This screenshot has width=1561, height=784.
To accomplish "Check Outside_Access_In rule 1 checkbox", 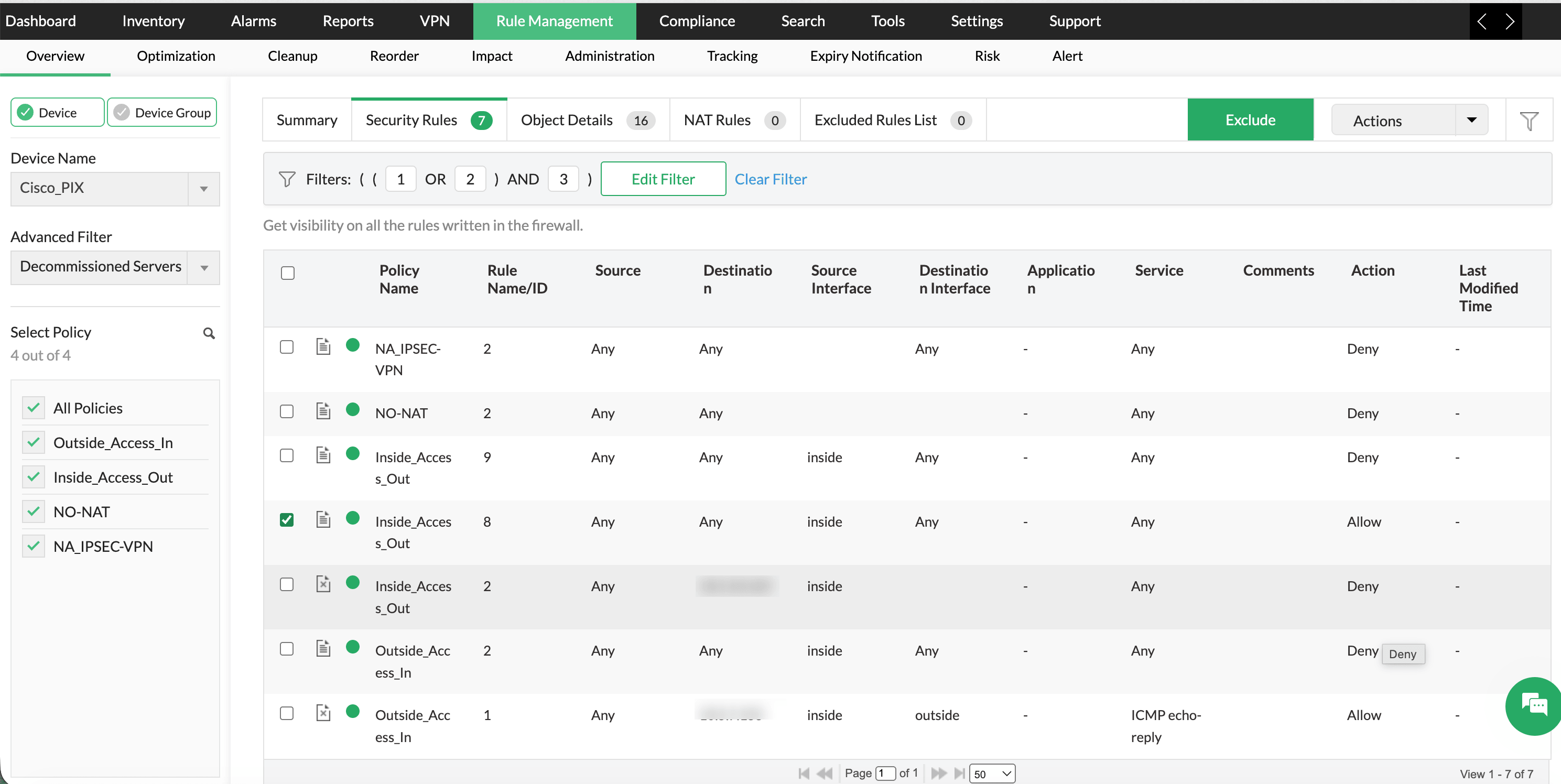I will (x=287, y=713).
